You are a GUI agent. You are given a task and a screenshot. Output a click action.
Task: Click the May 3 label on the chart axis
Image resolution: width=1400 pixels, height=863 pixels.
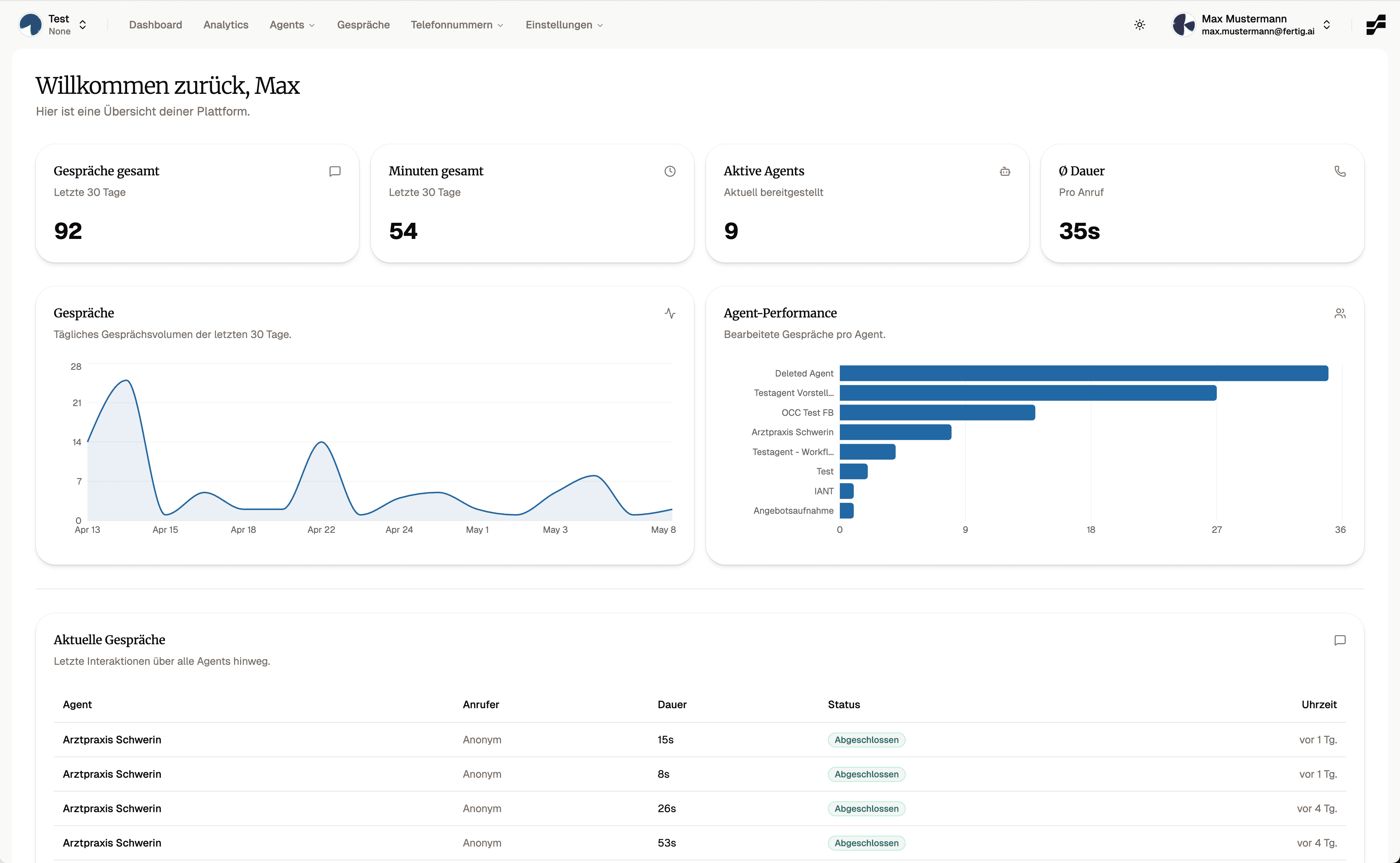555,530
